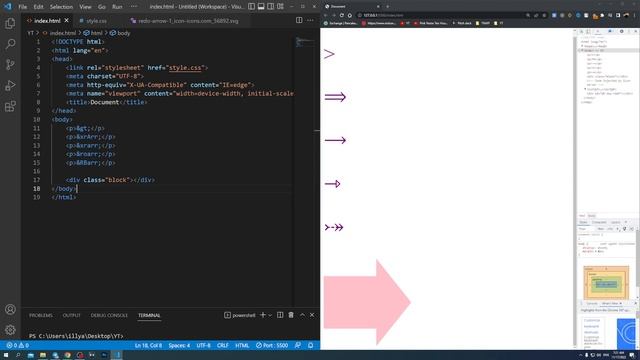Screen dimensions: 640x360
Task: Click Chrome back navigation arrow
Action: pyautogui.click(x=326, y=15)
